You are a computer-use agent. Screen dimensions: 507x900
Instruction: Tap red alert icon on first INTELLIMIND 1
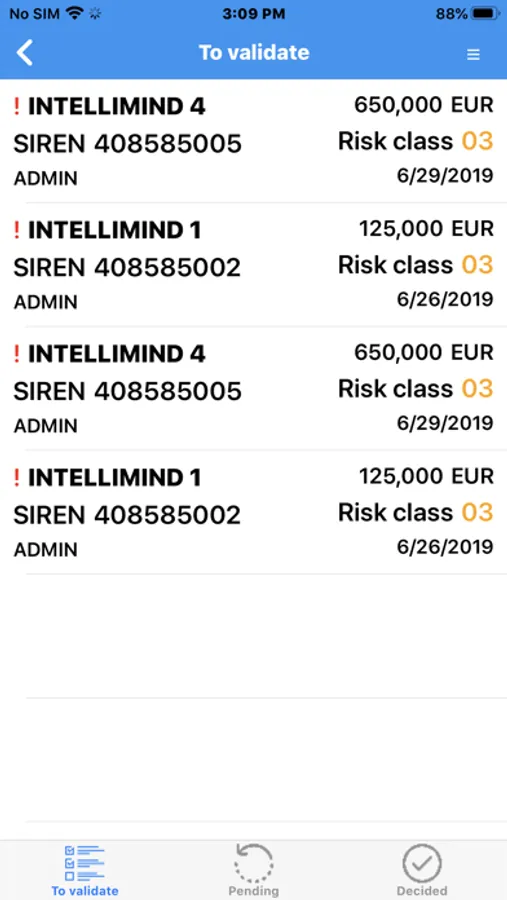pyautogui.click(x=17, y=230)
